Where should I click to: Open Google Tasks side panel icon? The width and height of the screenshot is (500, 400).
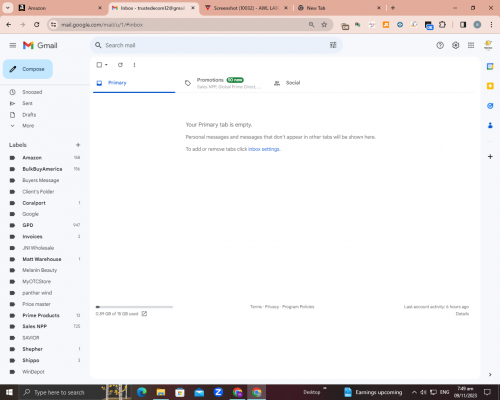click(x=490, y=106)
